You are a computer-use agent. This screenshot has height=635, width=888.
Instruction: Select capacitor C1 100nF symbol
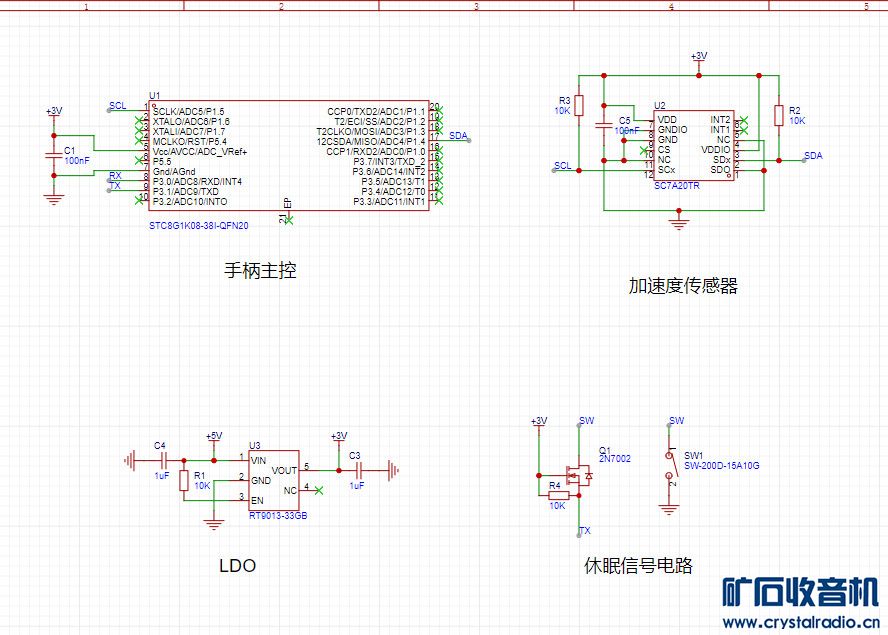pos(54,155)
